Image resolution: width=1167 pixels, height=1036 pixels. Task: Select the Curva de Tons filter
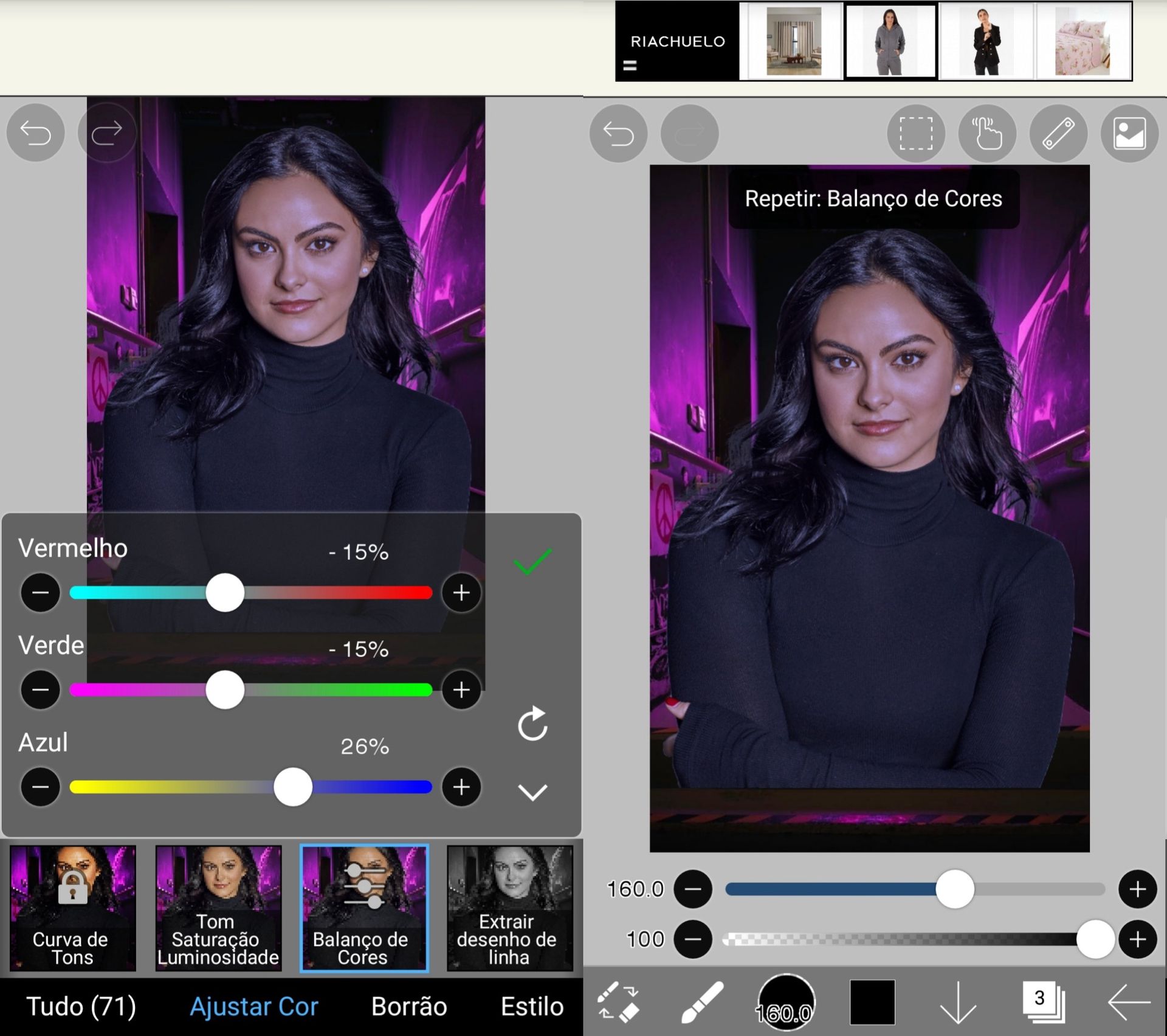tap(72, 908)
